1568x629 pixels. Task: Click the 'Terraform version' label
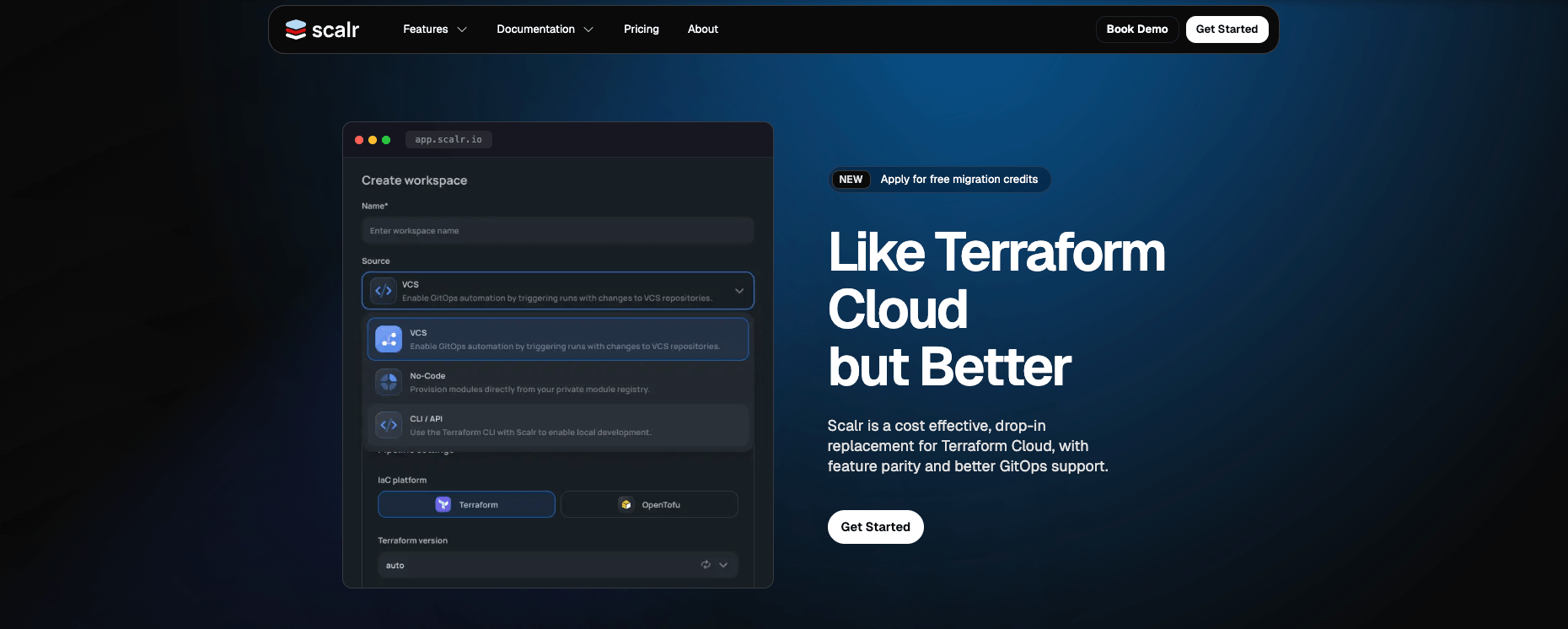(x=412, y=540)
